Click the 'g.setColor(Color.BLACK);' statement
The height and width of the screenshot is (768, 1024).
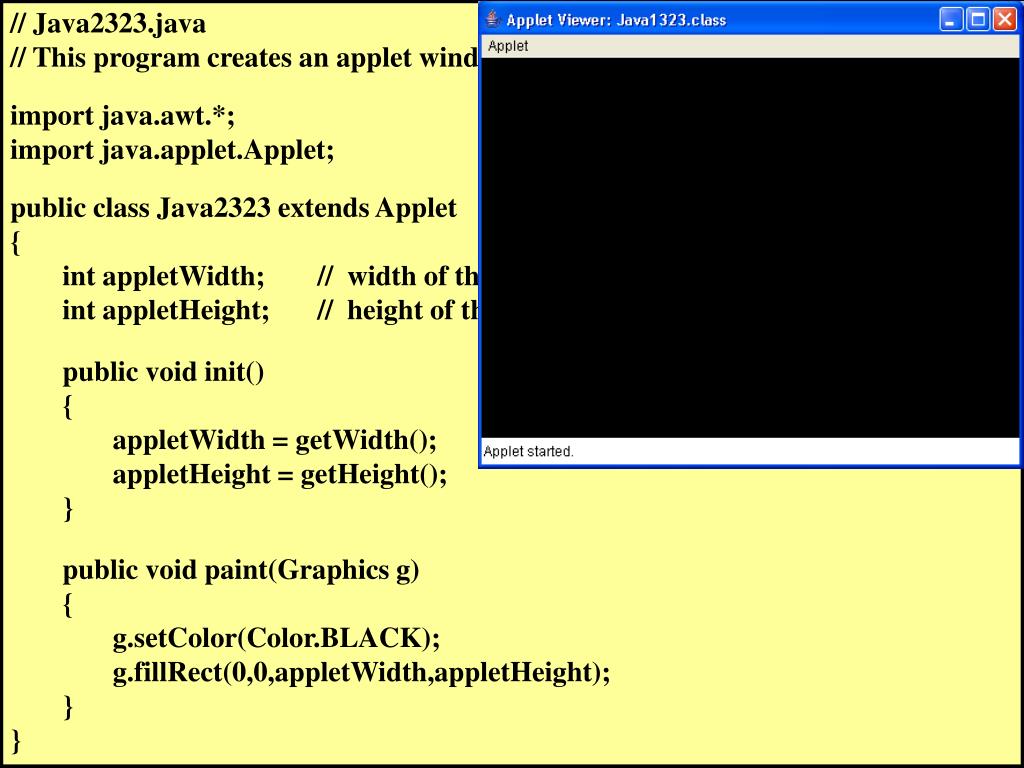tap(276, 639)
